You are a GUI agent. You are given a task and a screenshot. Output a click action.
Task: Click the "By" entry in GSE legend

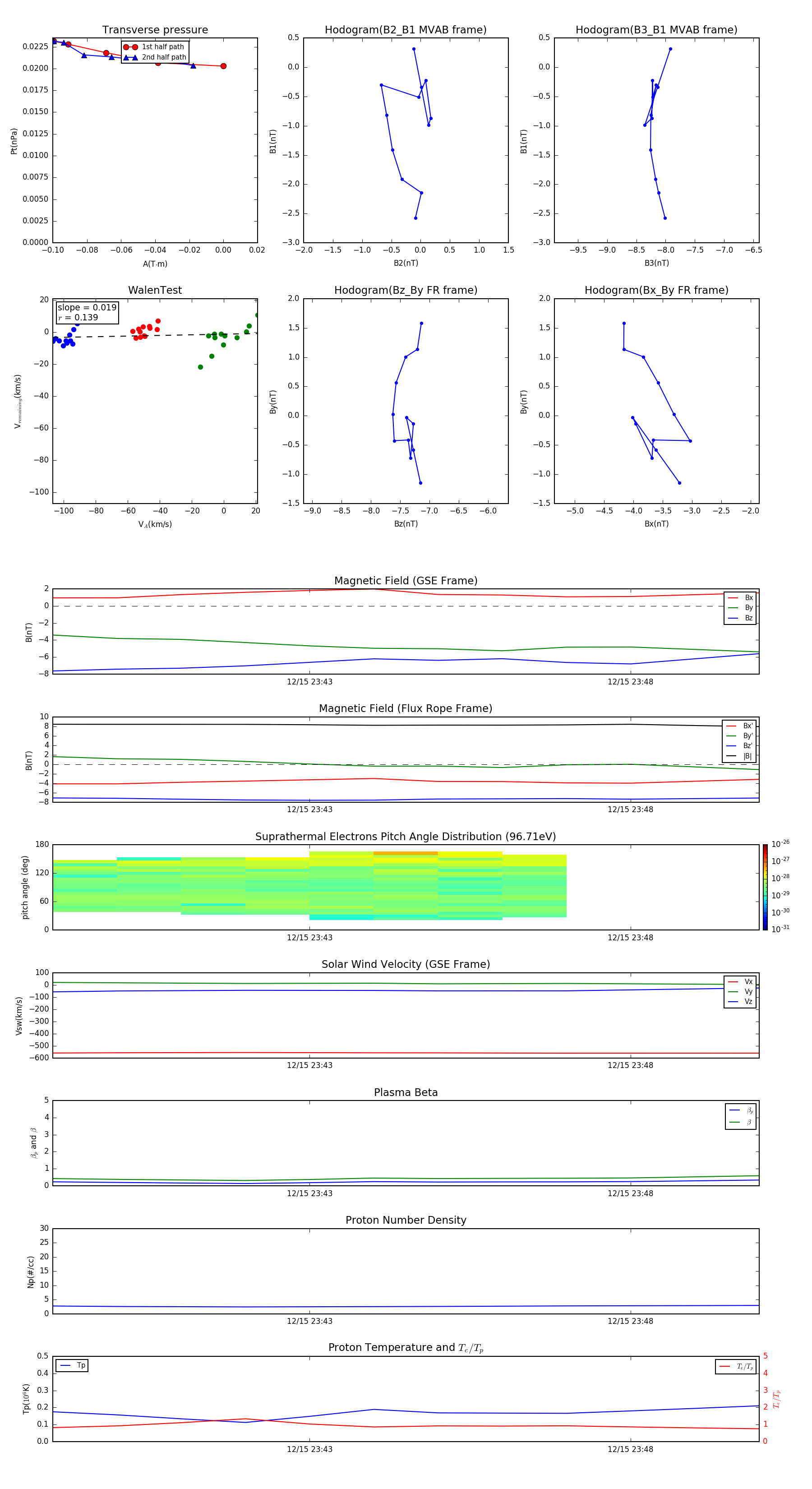[x=740, y=608]
